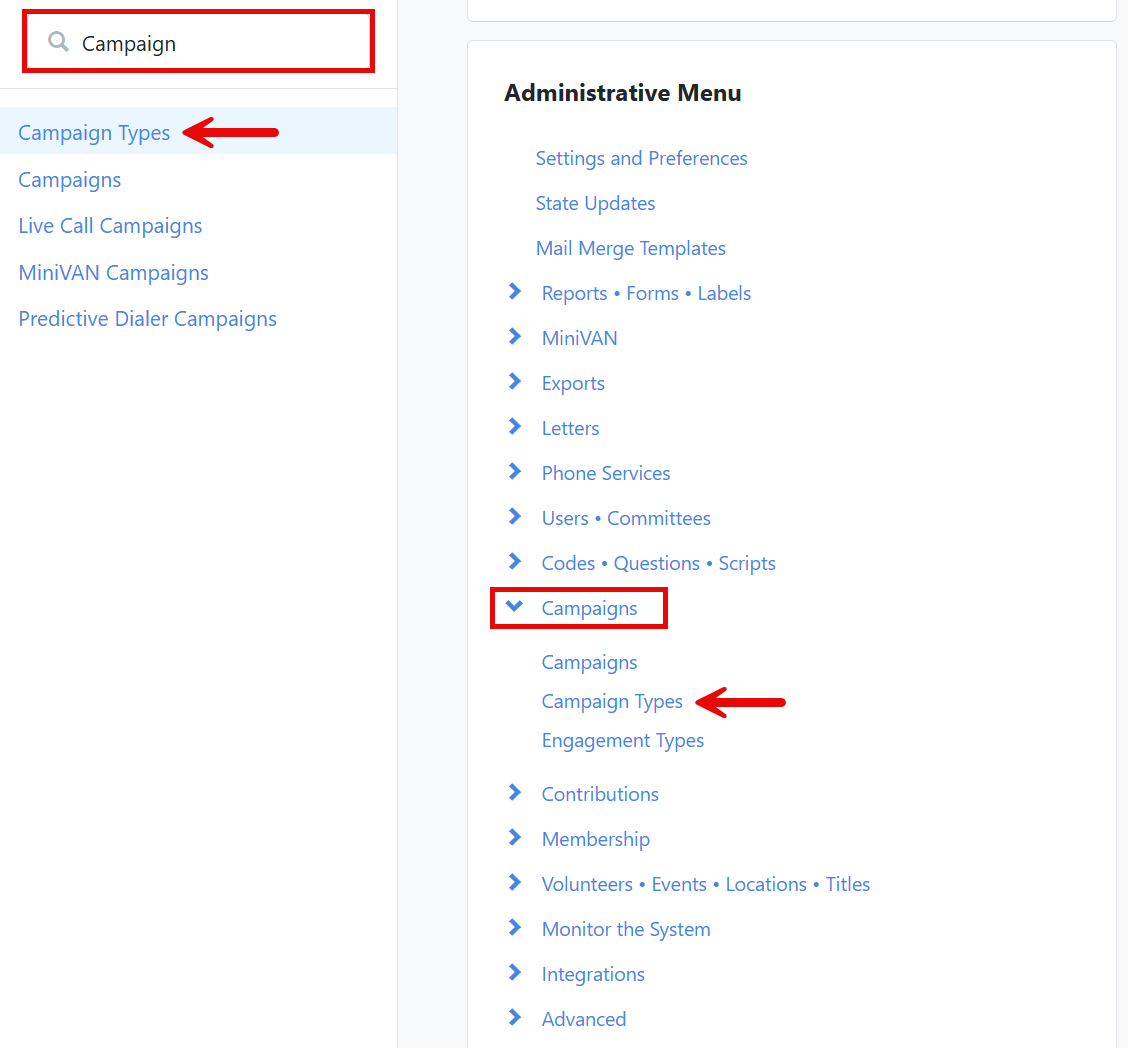Click the Contributions menu label
The image size is (1128, 1048).
coord(600,794)
